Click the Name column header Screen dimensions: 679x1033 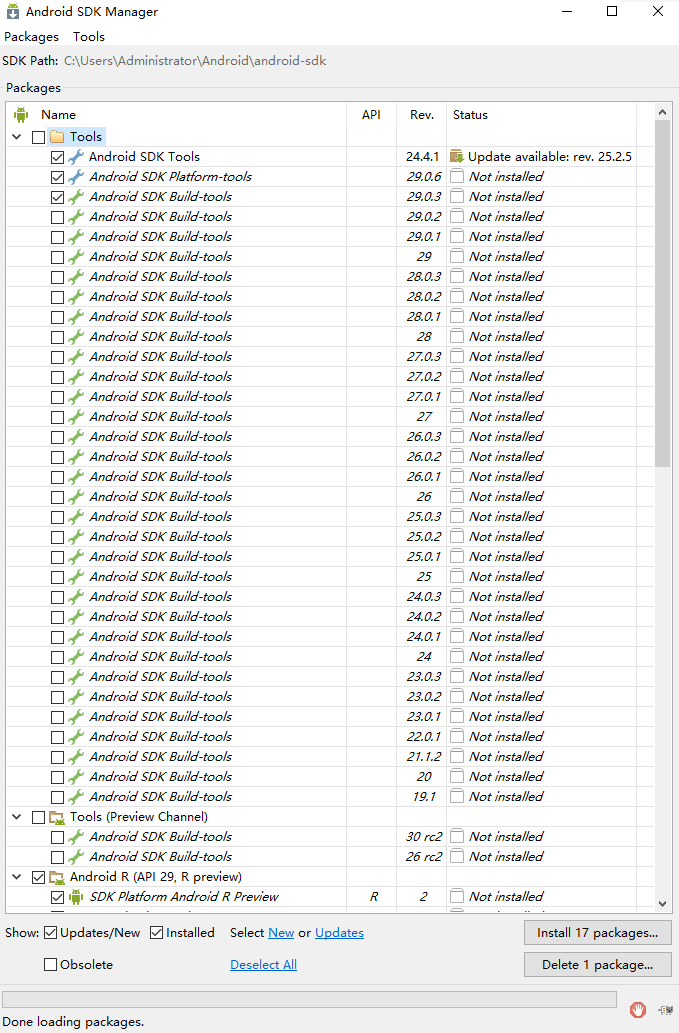pyautogui.click(x=58, y=115)
